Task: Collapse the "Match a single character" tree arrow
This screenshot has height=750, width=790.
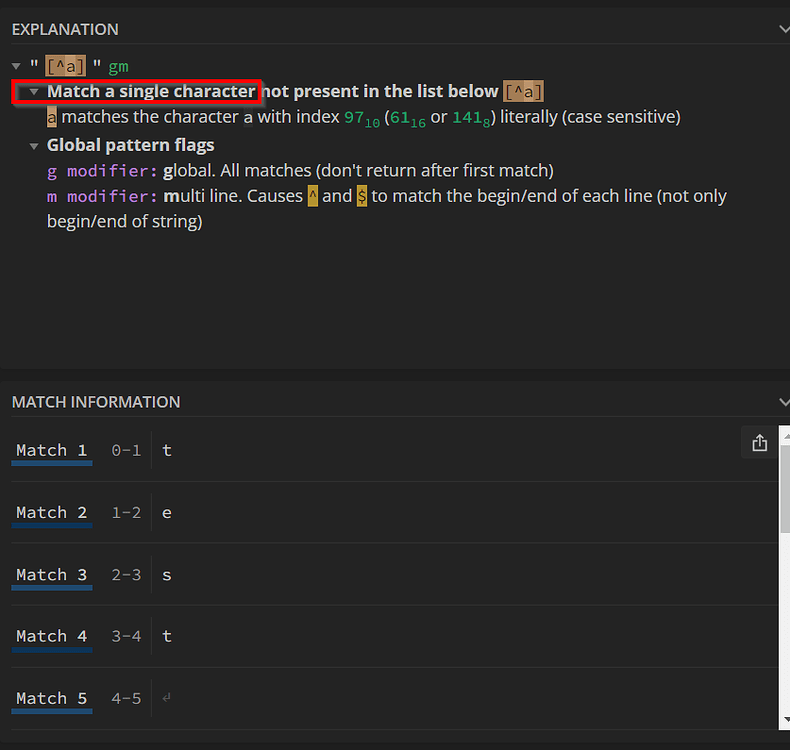Action: (x=34, y=92)
